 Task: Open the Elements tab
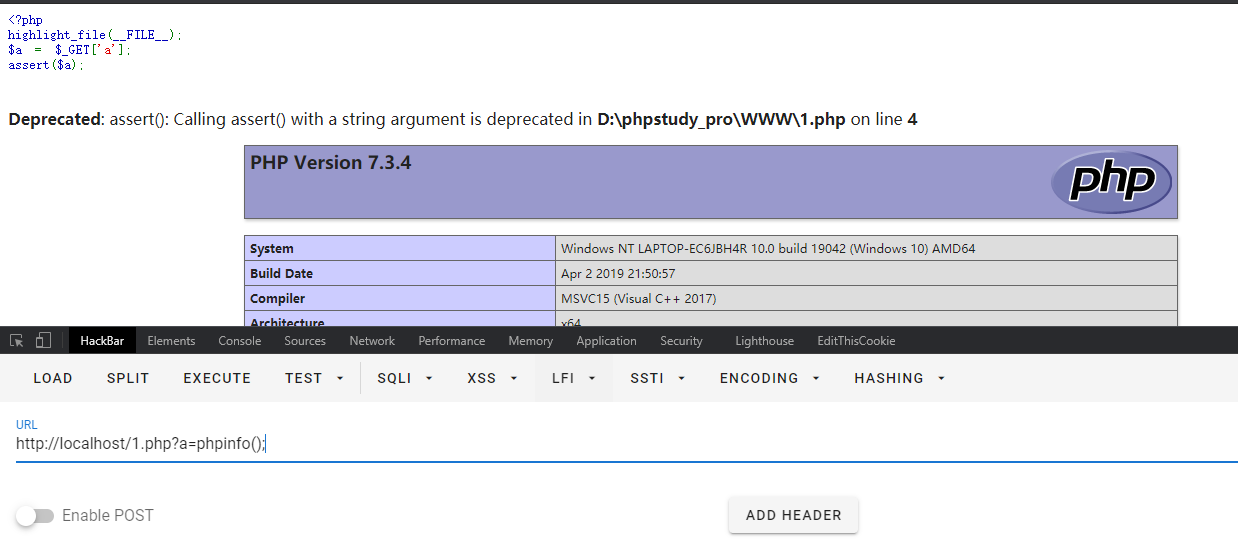click(x=171, y=341)
